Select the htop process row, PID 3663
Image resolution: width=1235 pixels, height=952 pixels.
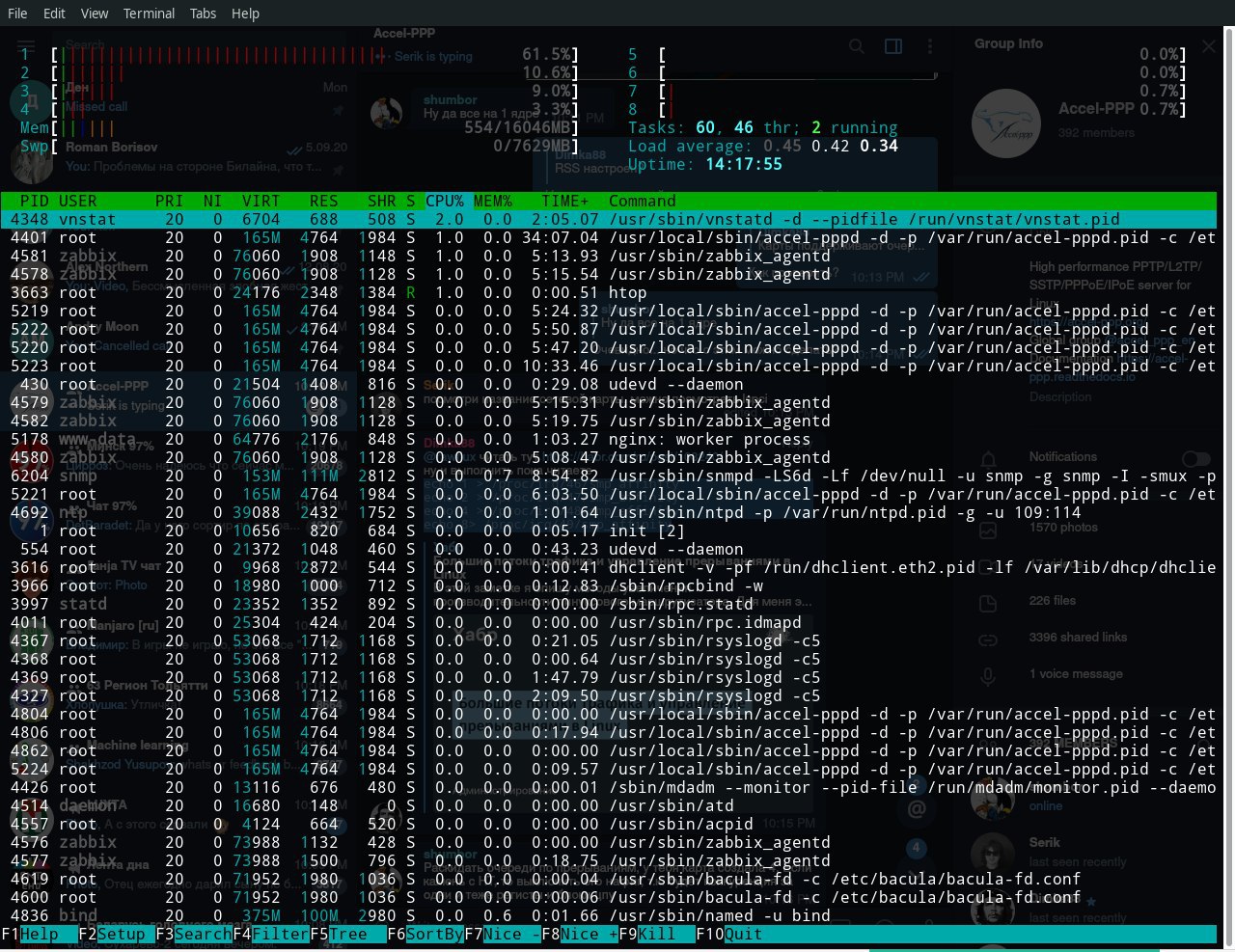tap(608, 292)
